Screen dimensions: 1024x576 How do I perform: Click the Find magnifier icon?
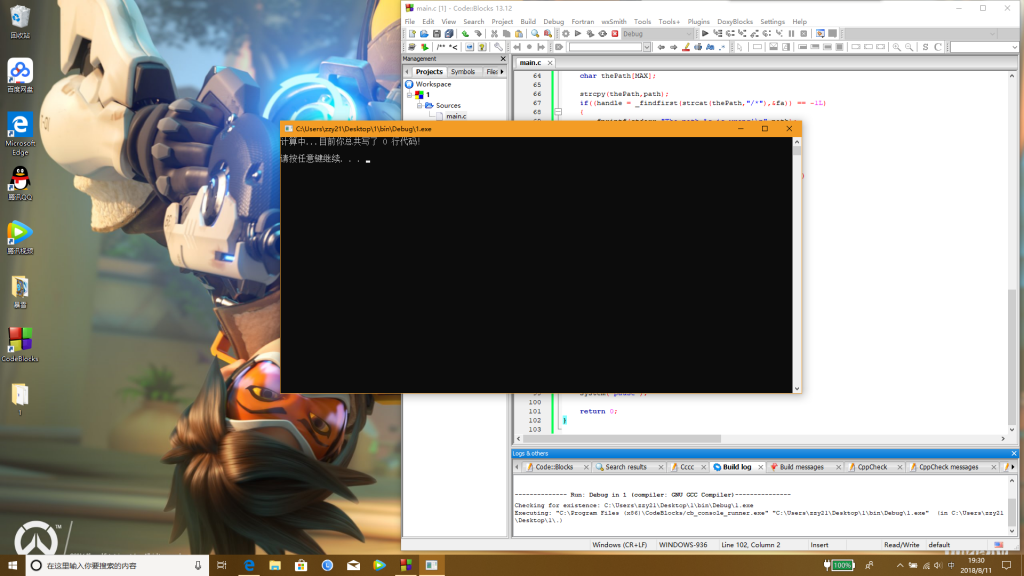[536, 34]
